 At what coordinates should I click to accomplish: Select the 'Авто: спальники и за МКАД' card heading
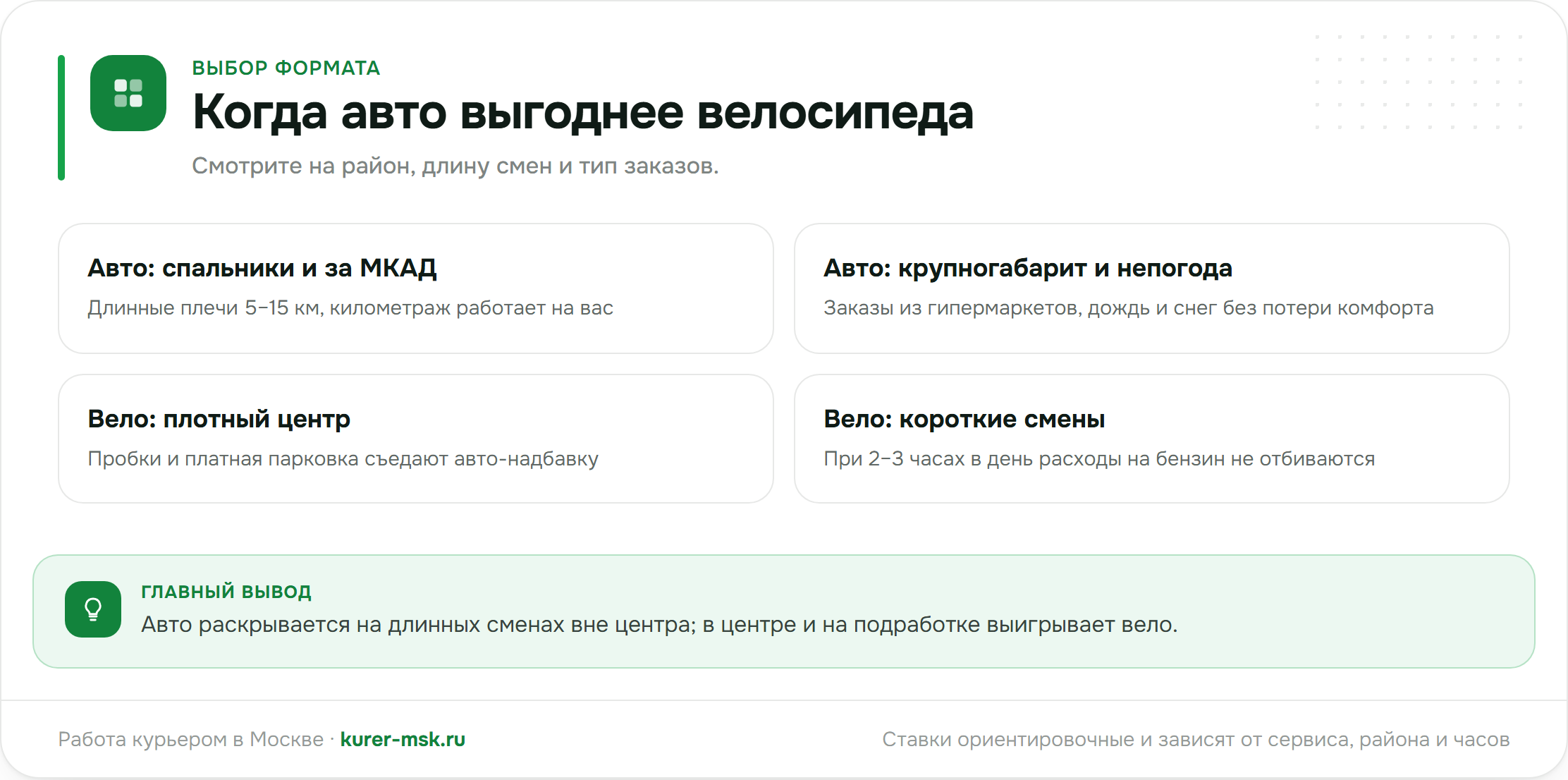262,268
